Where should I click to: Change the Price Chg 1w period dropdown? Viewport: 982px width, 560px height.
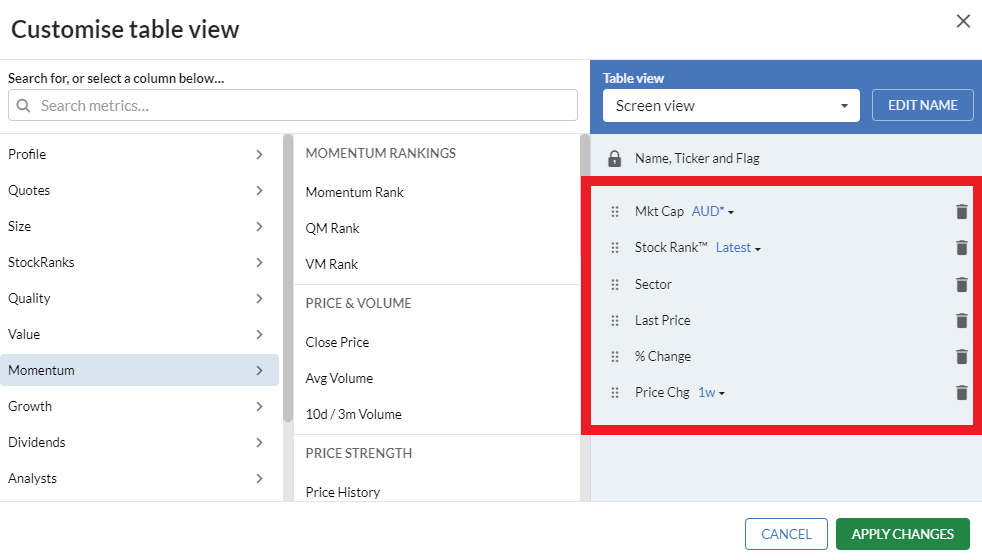tap(711, 393)
